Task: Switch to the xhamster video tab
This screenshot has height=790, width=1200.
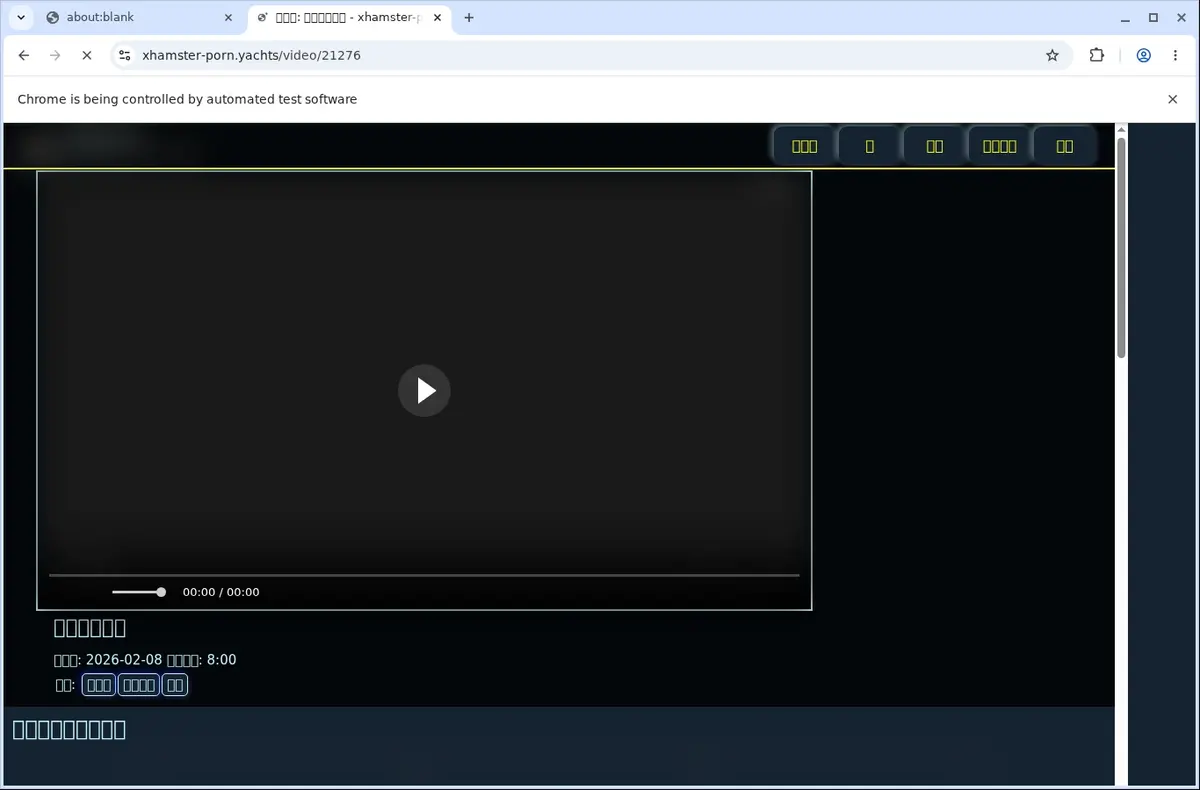Action: 348,17
